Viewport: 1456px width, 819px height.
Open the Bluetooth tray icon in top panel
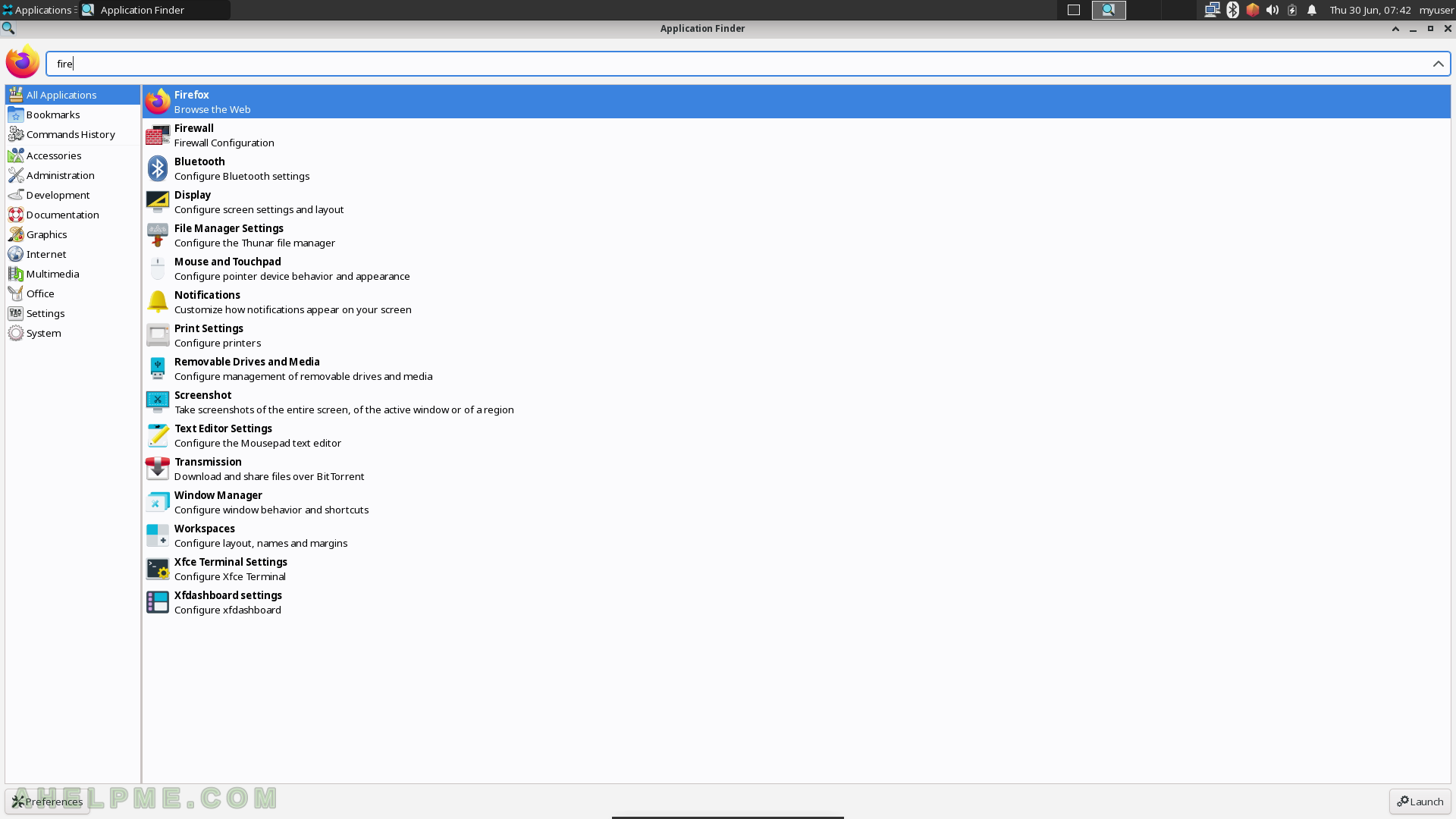click(x=1233, y=10)
